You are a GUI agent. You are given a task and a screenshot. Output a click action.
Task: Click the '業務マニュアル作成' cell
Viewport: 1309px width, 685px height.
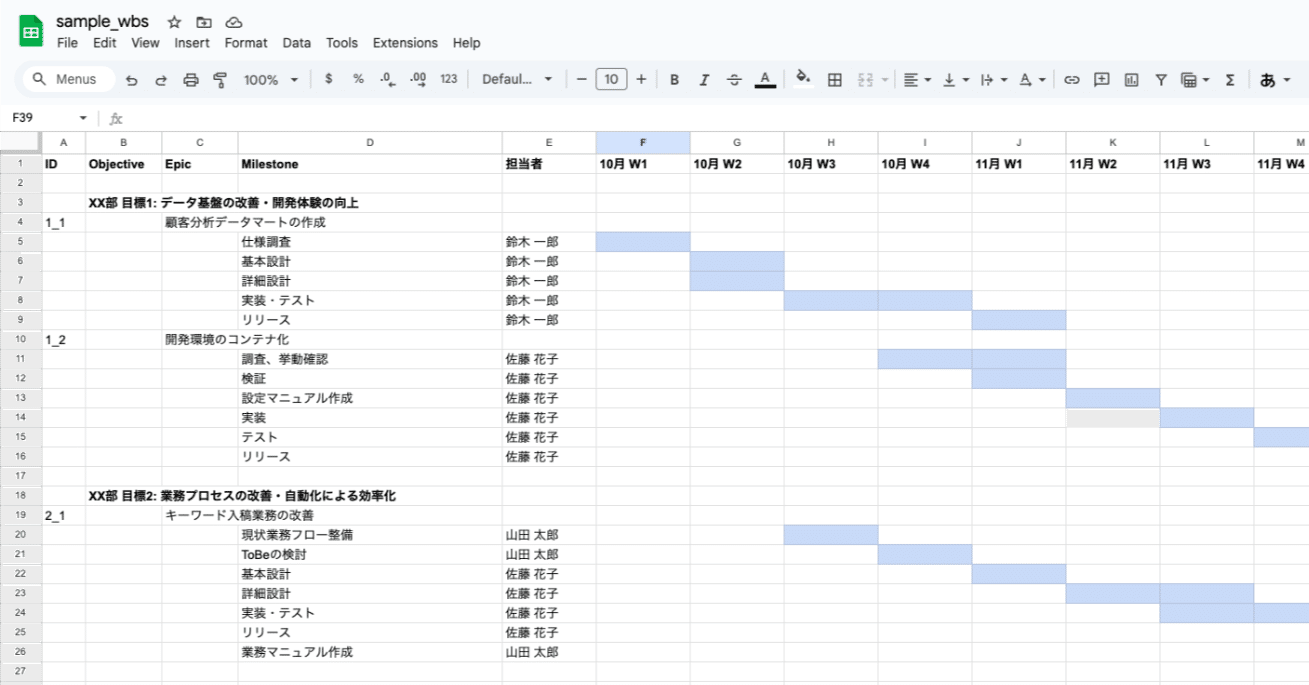370,652
